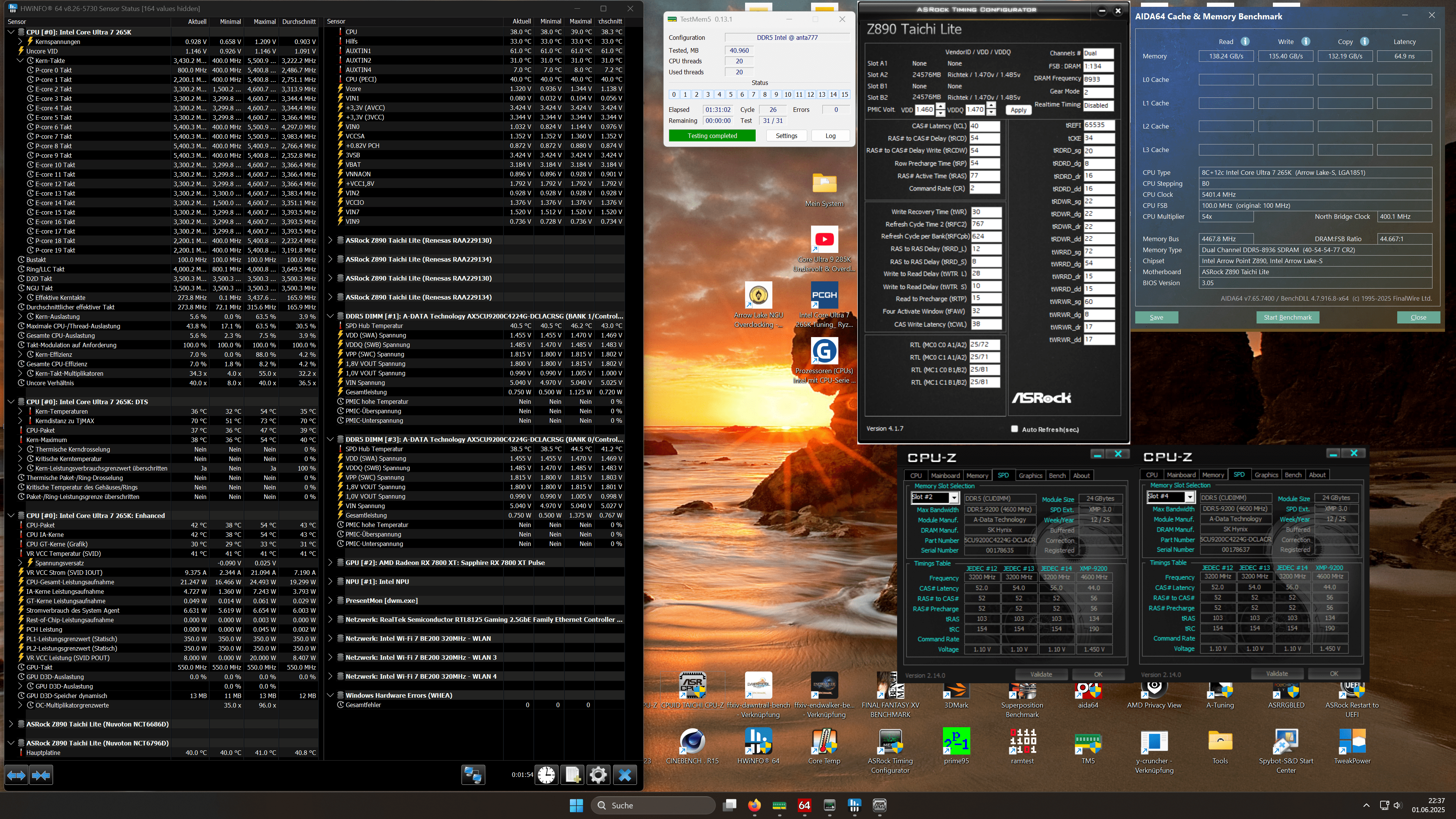1456x819 pixels.
Task: Click HWiNFO logging sheet icon
Action: click(x=572, y=775)
